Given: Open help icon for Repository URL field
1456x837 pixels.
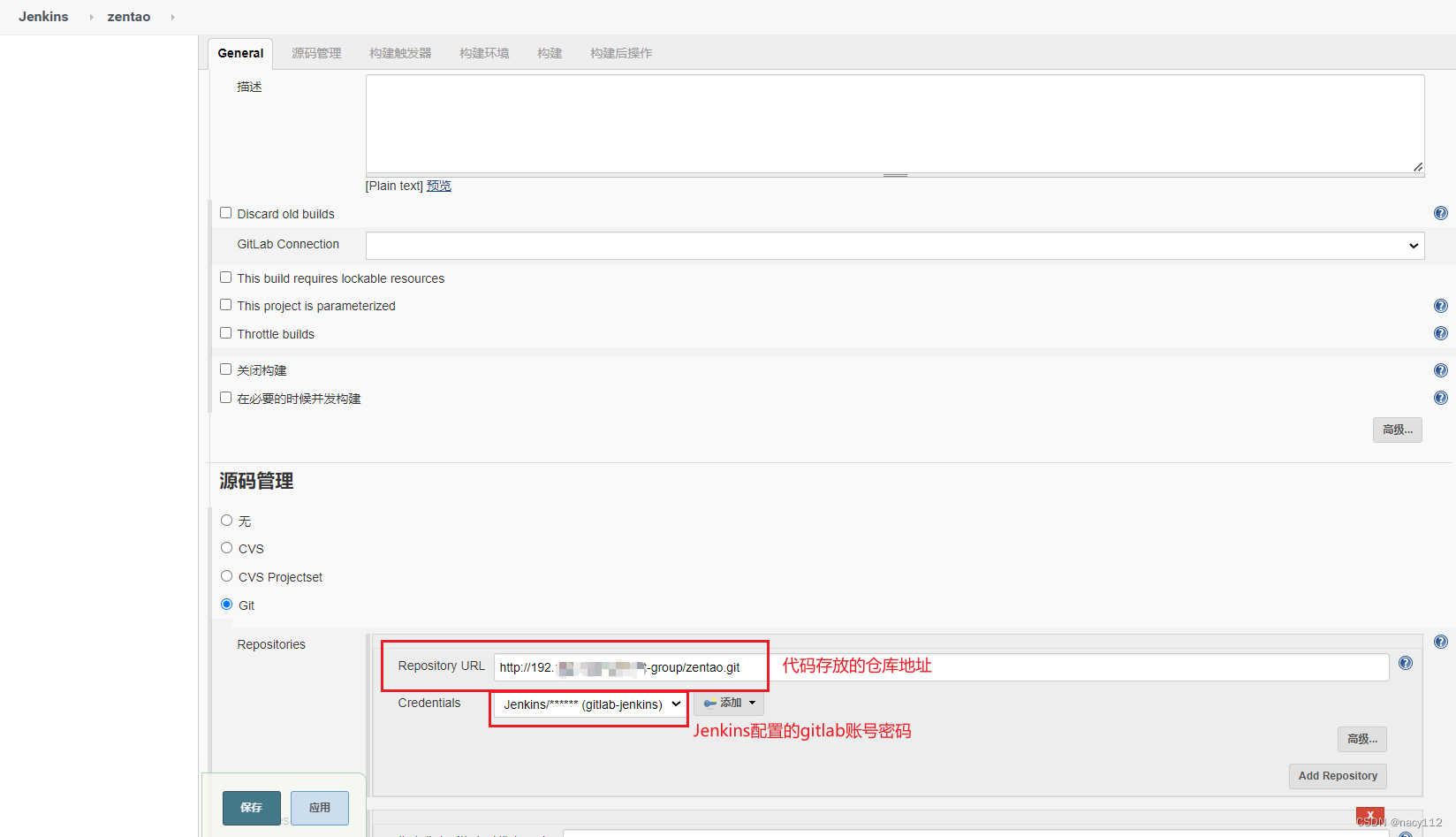Looking at the screenshot, I should (1406, 663).
